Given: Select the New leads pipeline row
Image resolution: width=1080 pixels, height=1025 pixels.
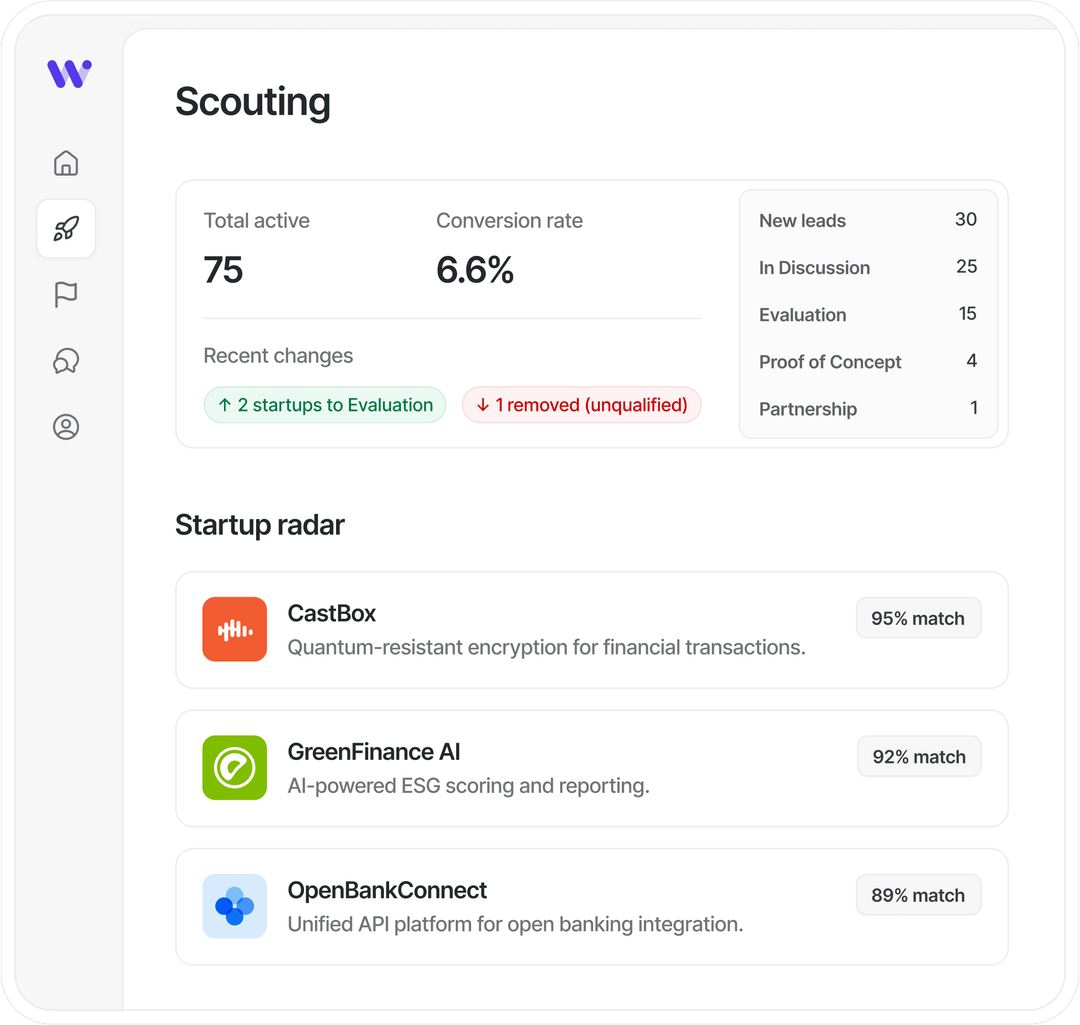Looking at the screenshot, I should tap(867, 221).
